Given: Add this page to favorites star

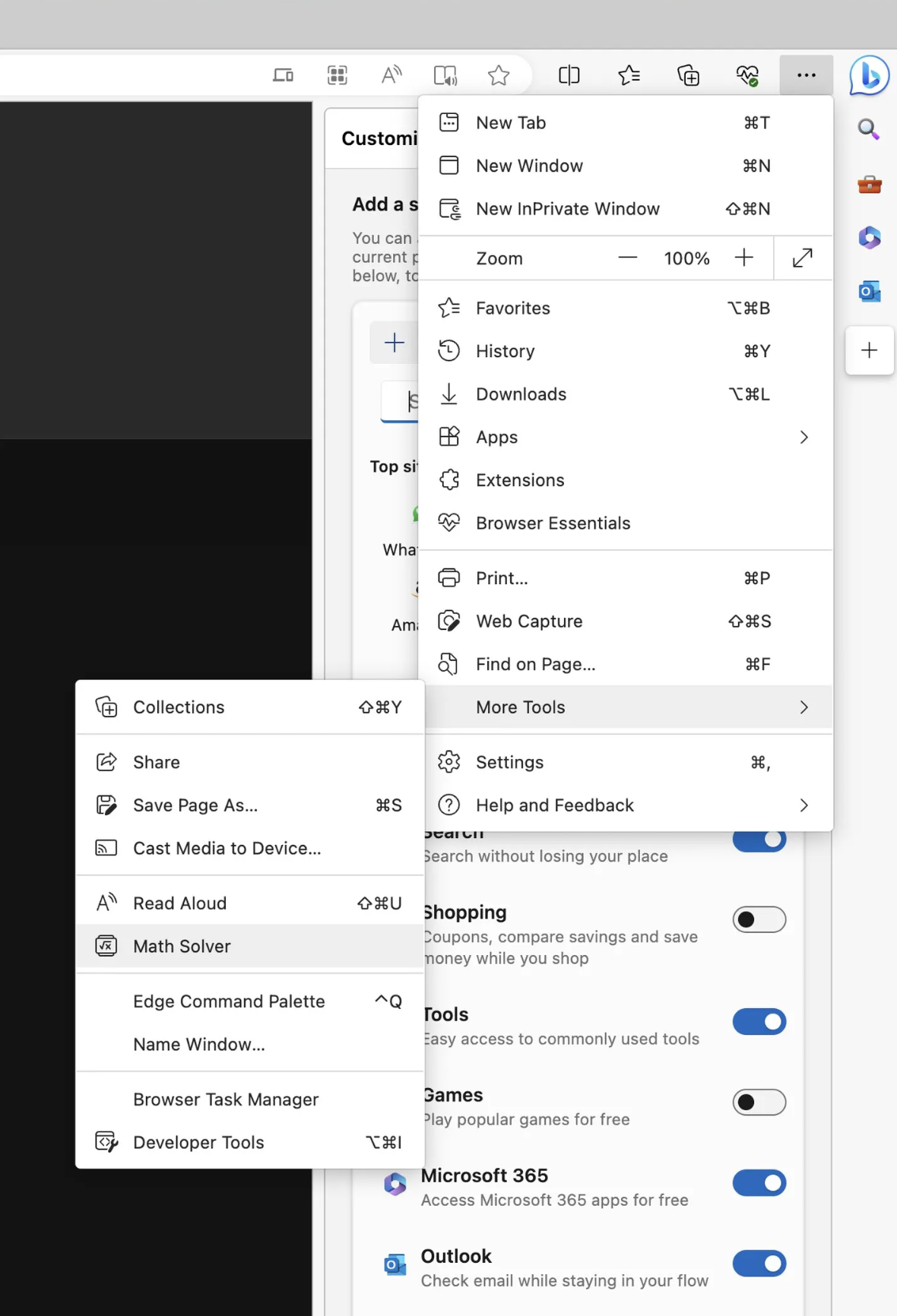Looking at the screenshot, I should pyautogui.click(x=499, y=75).
